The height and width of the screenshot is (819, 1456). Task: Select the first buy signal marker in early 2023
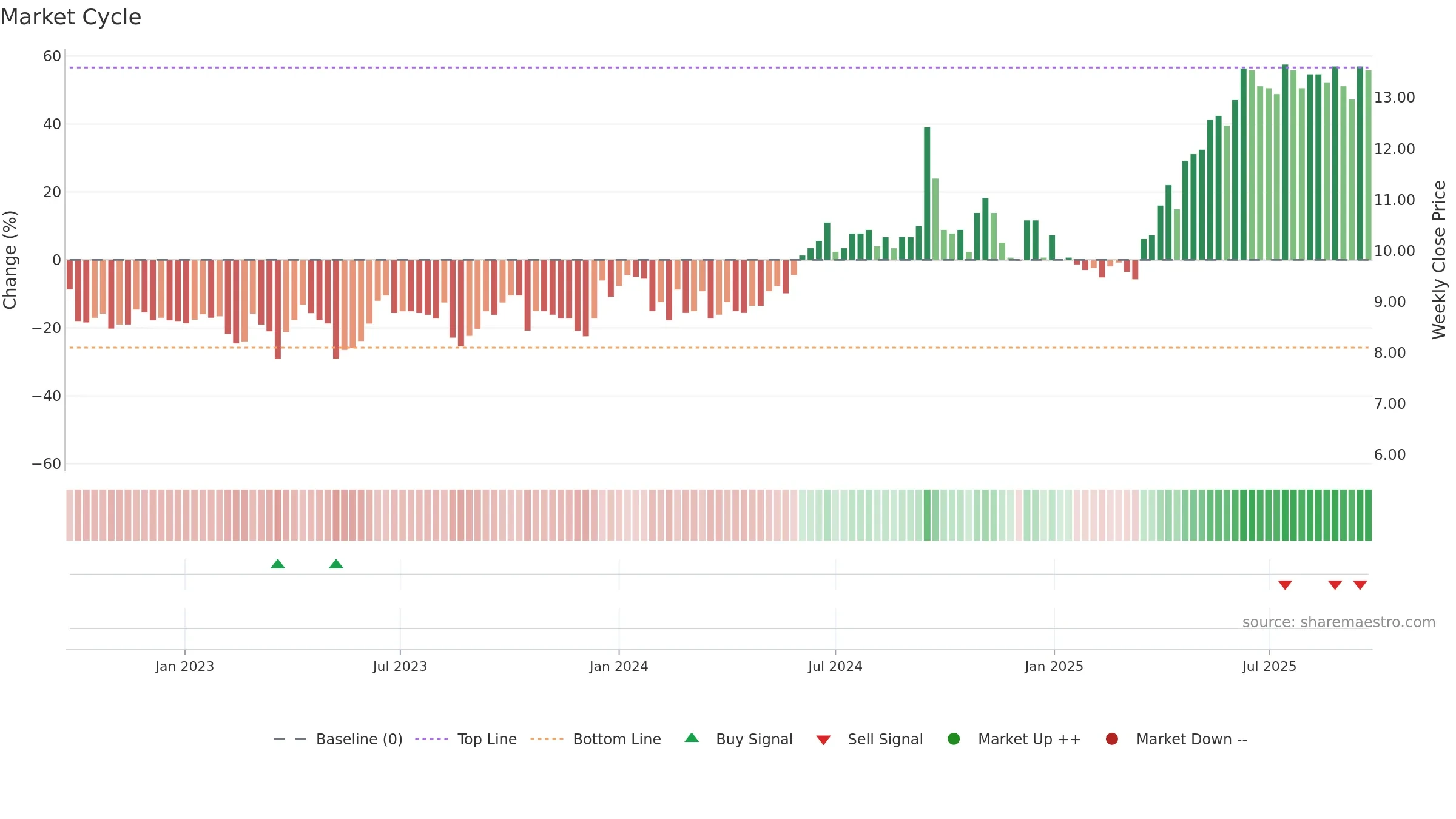278,564
